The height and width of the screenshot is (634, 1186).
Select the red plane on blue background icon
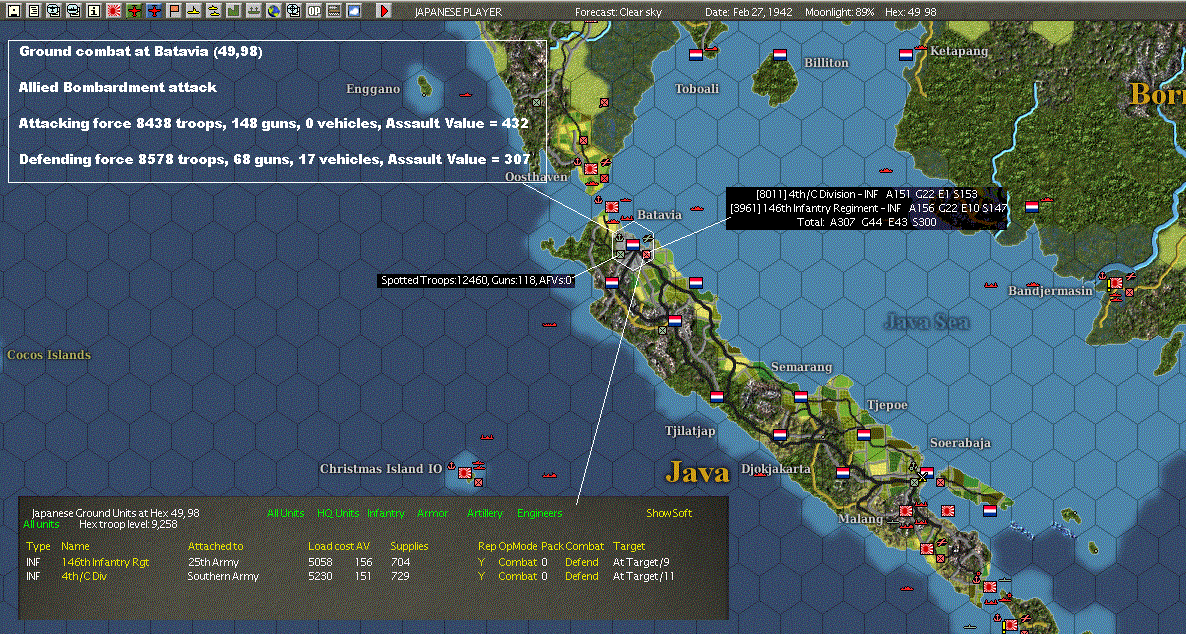(x=154, y=11)
